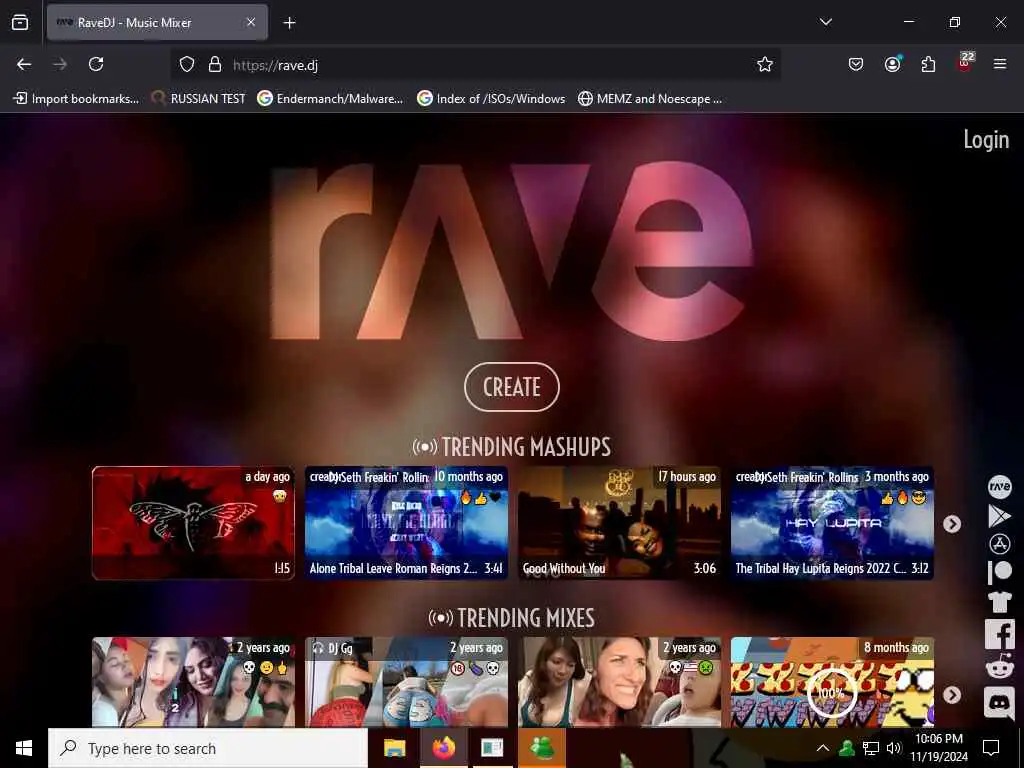Open the list all tabs chevron
Screen dimensions: 1024x768
[825, 22]
